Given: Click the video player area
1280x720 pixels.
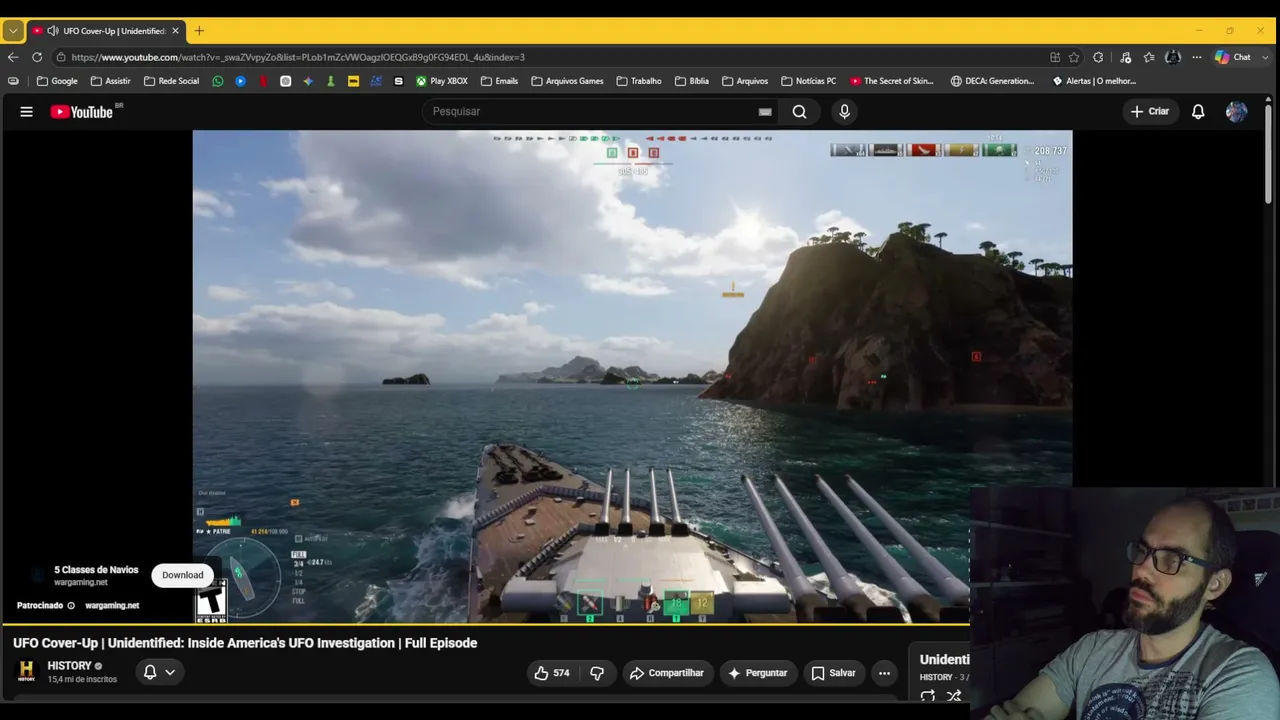Looking at the screenshot, I should point(632,376).
